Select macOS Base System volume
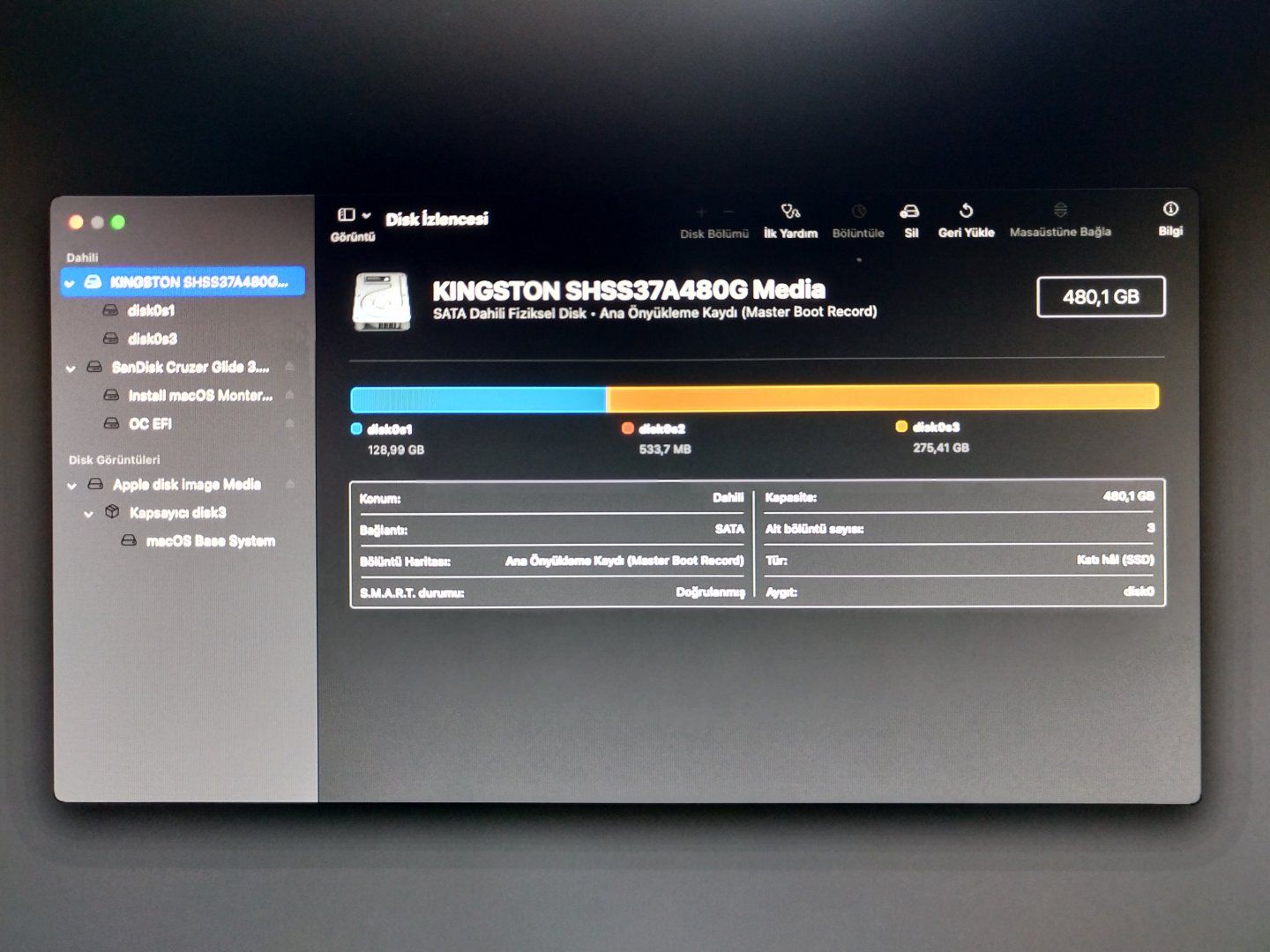 (210, 541)
